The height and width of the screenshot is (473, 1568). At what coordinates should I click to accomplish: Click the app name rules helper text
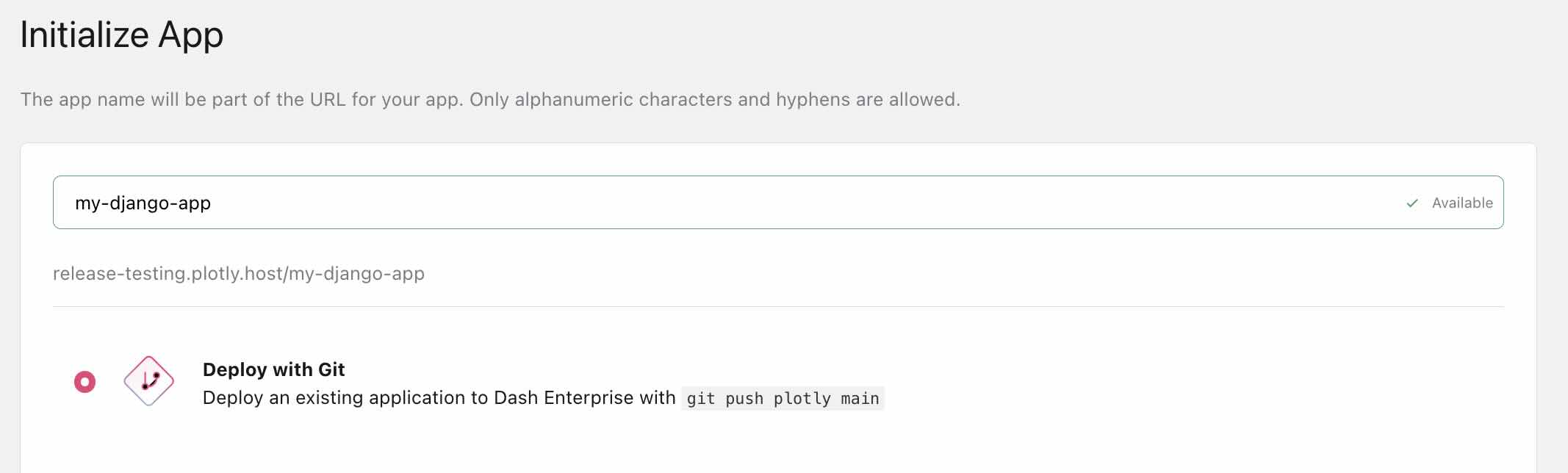pyautogui.click(x=490, y=100)
